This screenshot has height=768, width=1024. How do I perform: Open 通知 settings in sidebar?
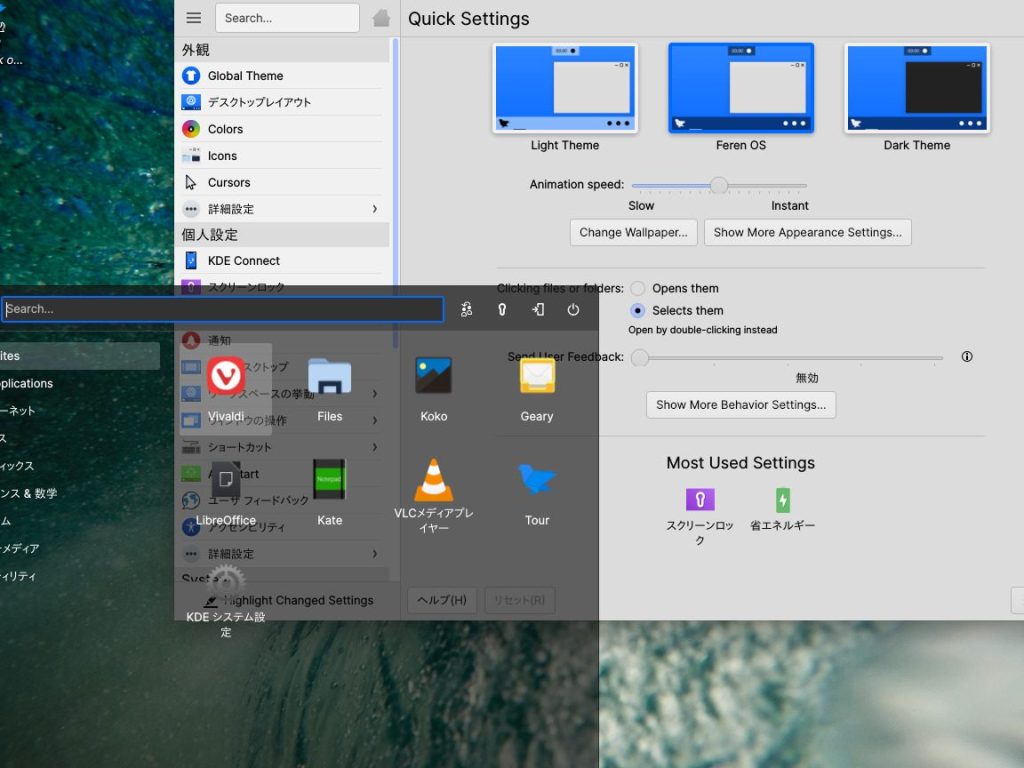tap(282, 340)
